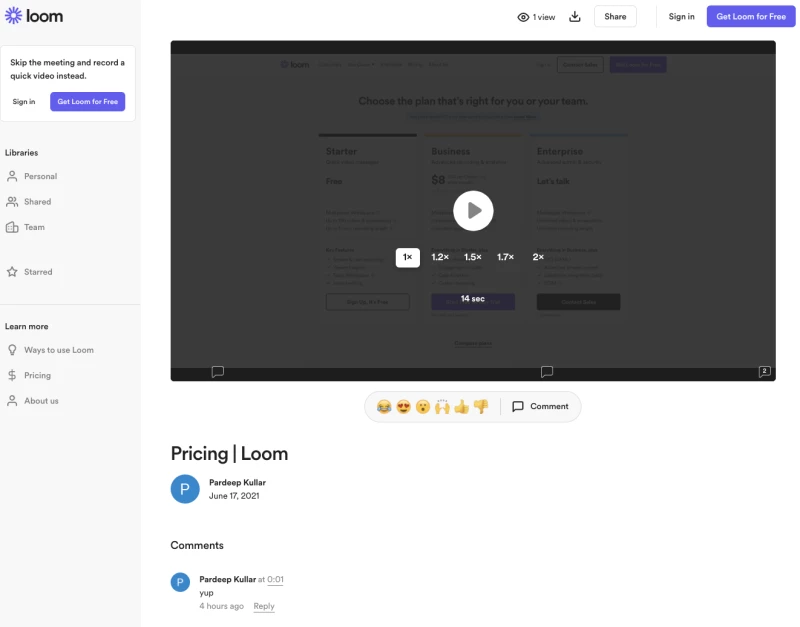Click the comment marker with count 2
The height and width of the screenshot is (627, 800).
764,372
